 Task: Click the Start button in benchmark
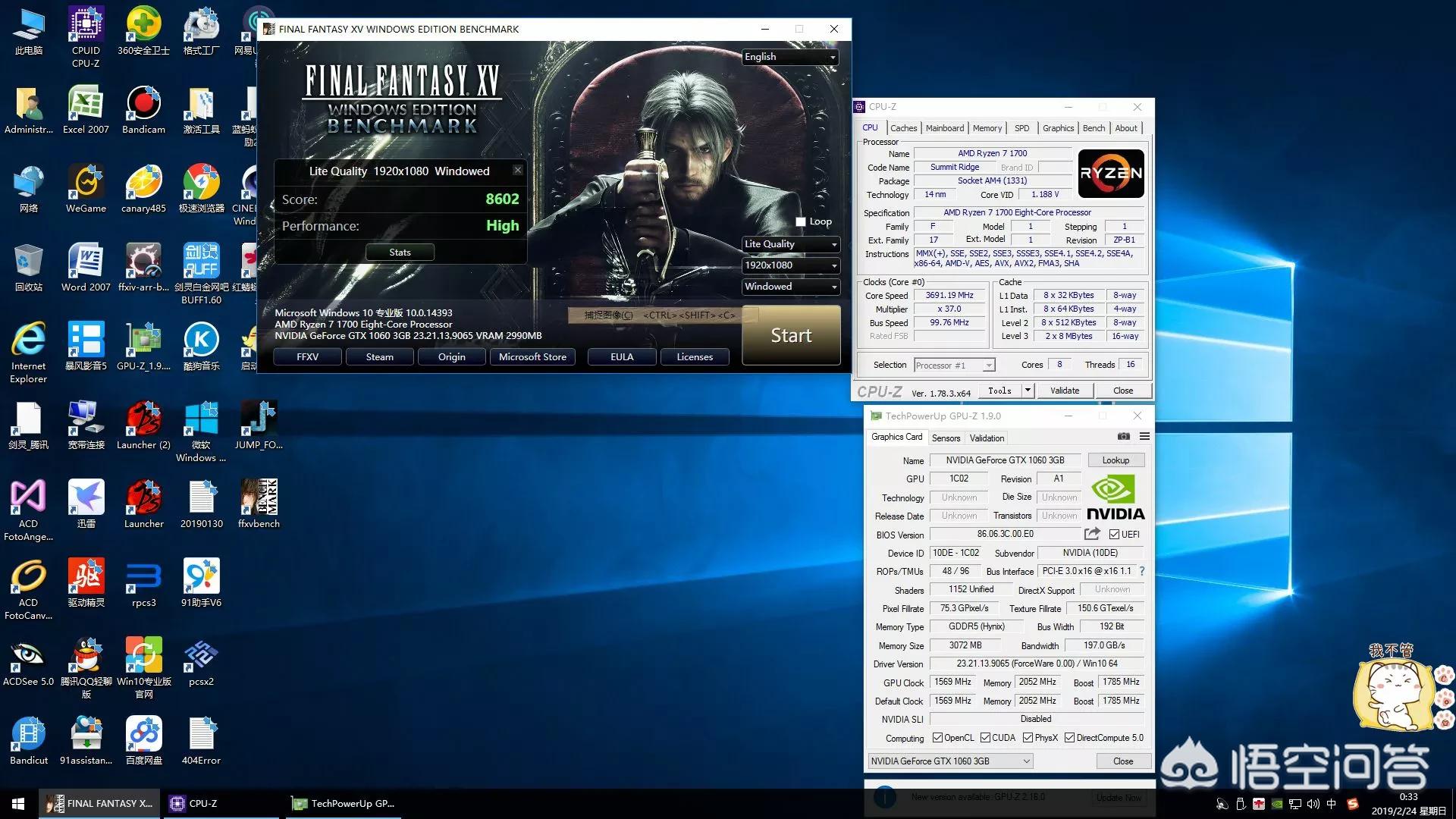(791, 335)
